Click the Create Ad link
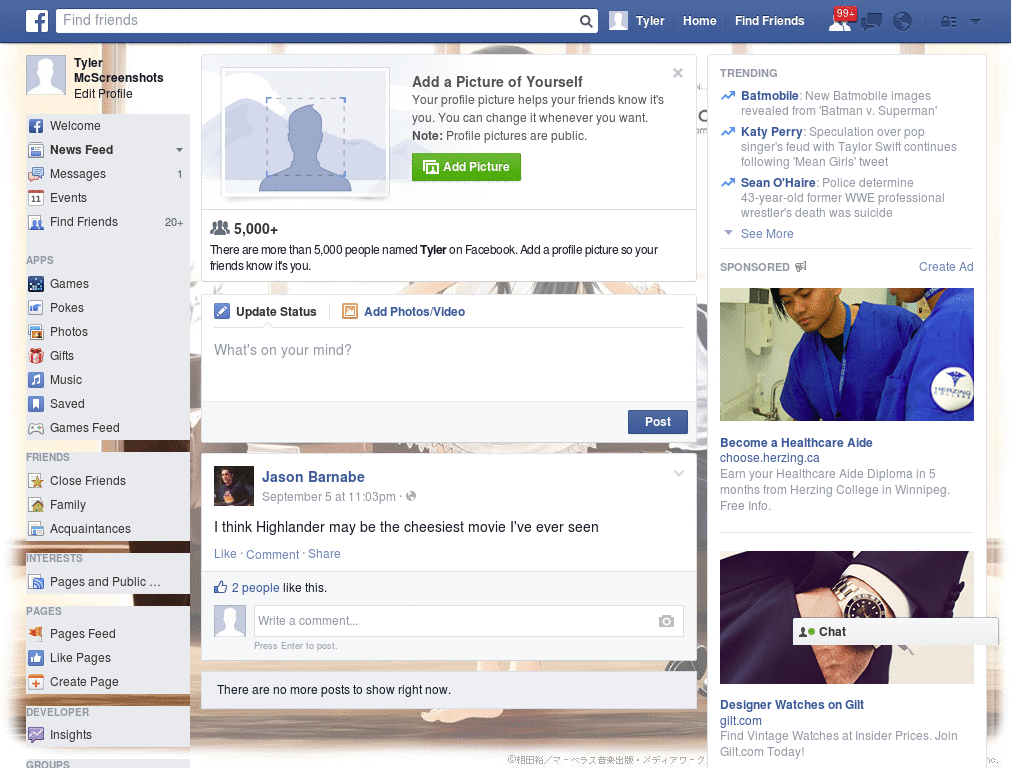Image resolution: width=1024 pixels, height=768 pixels. point(946,266)
